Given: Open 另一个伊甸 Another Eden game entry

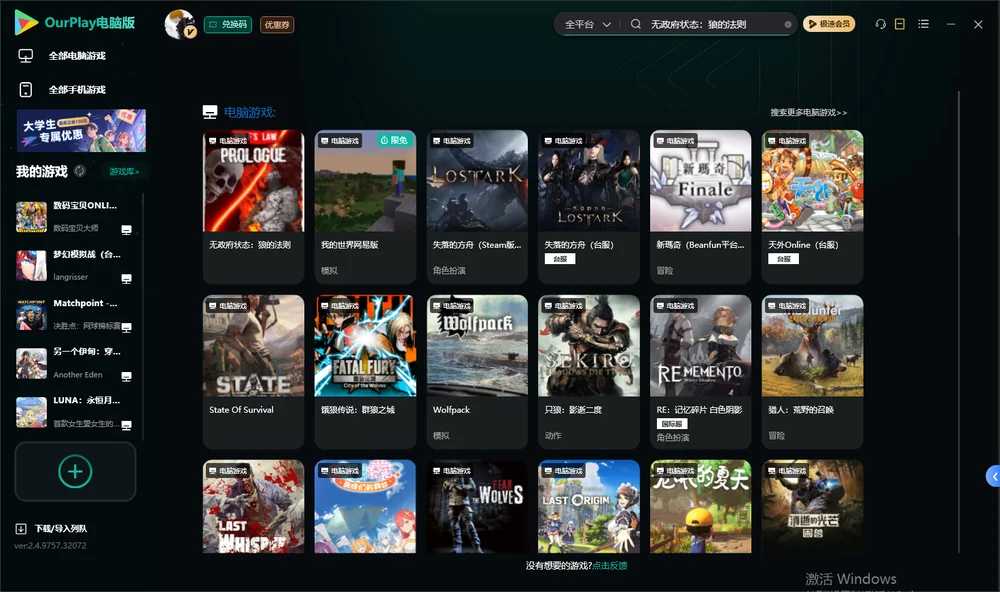Looking at the screenshot, I should 75,364.
